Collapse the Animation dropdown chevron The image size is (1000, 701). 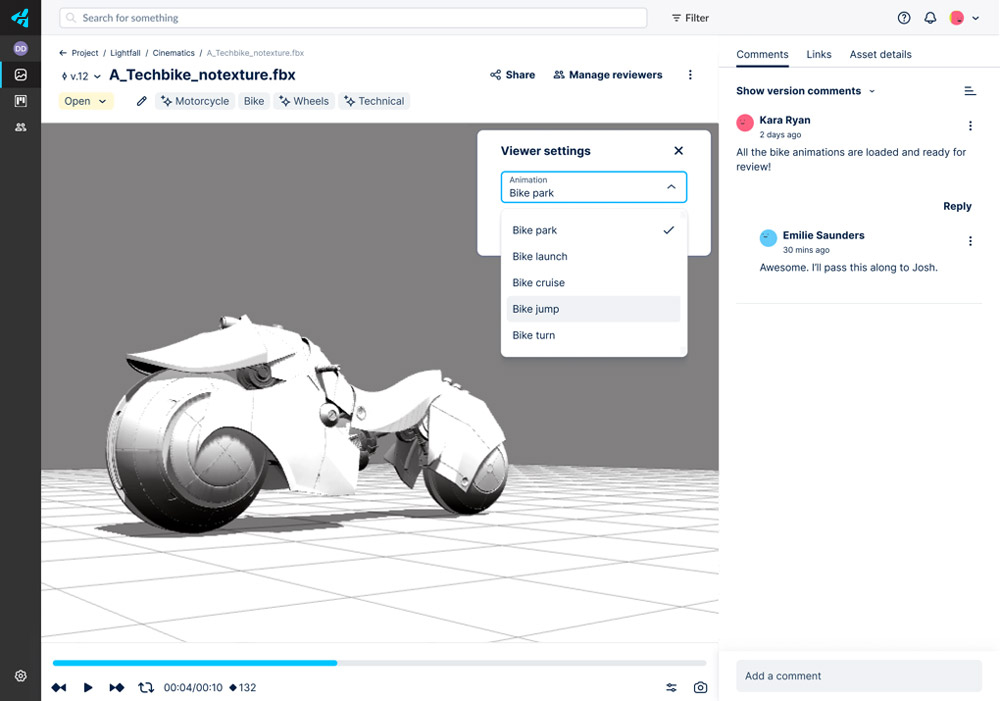670,187
